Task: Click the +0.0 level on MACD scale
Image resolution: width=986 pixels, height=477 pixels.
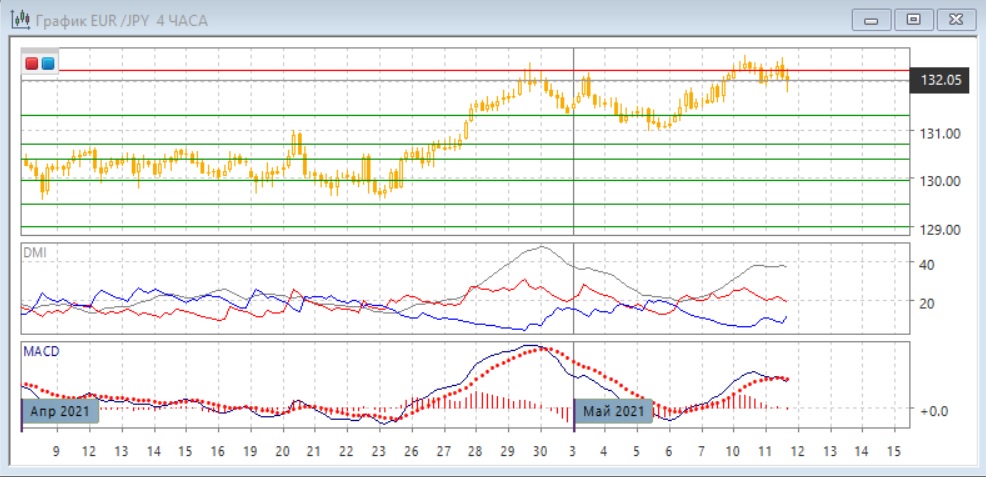Action: (933, 410)
